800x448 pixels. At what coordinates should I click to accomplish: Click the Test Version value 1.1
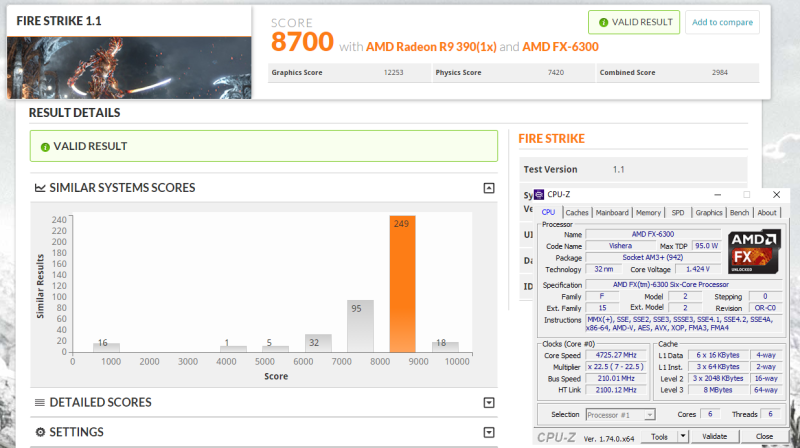tap(618, 169)
